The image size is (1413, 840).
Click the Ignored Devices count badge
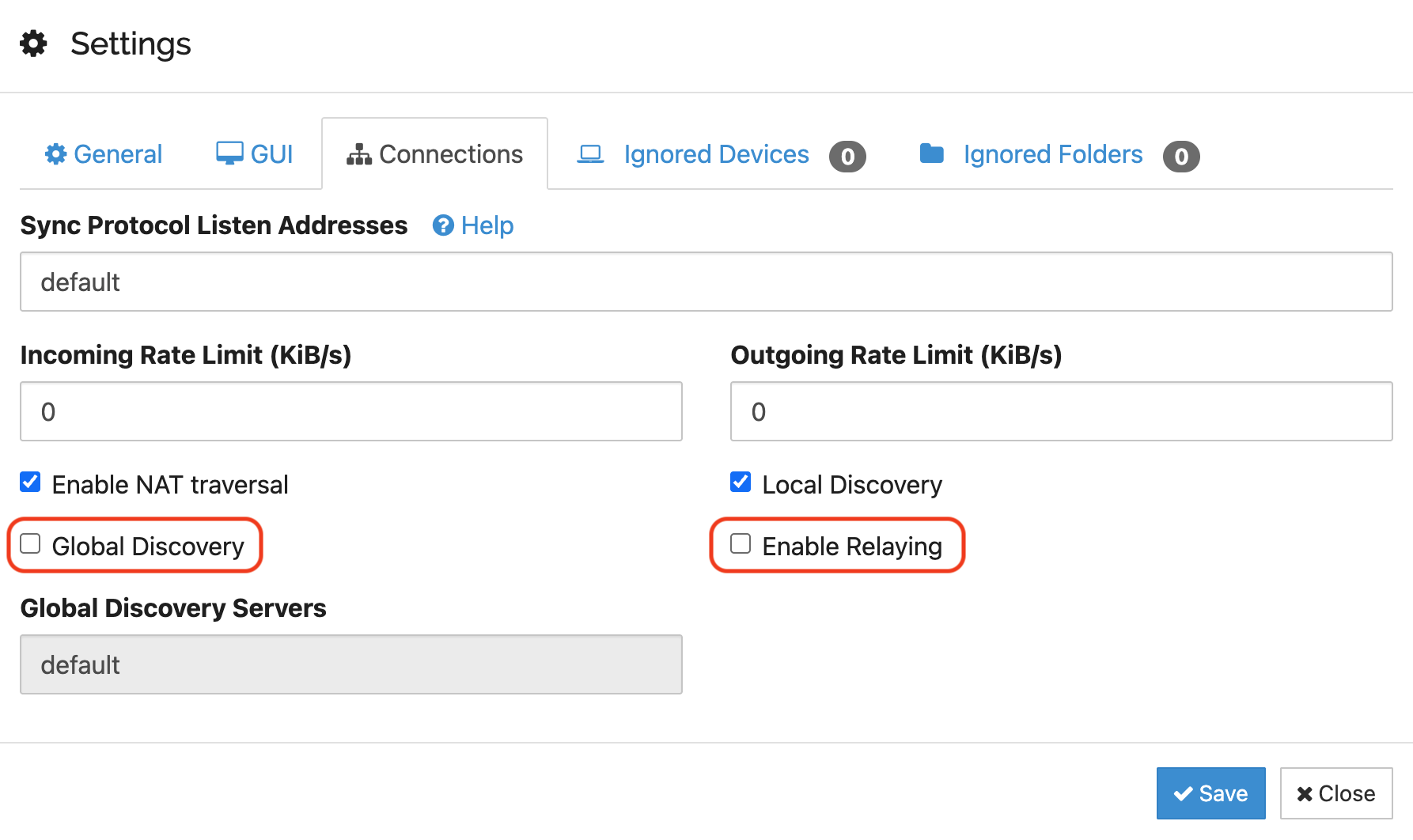pyautogui.click(x=847, y=157)
